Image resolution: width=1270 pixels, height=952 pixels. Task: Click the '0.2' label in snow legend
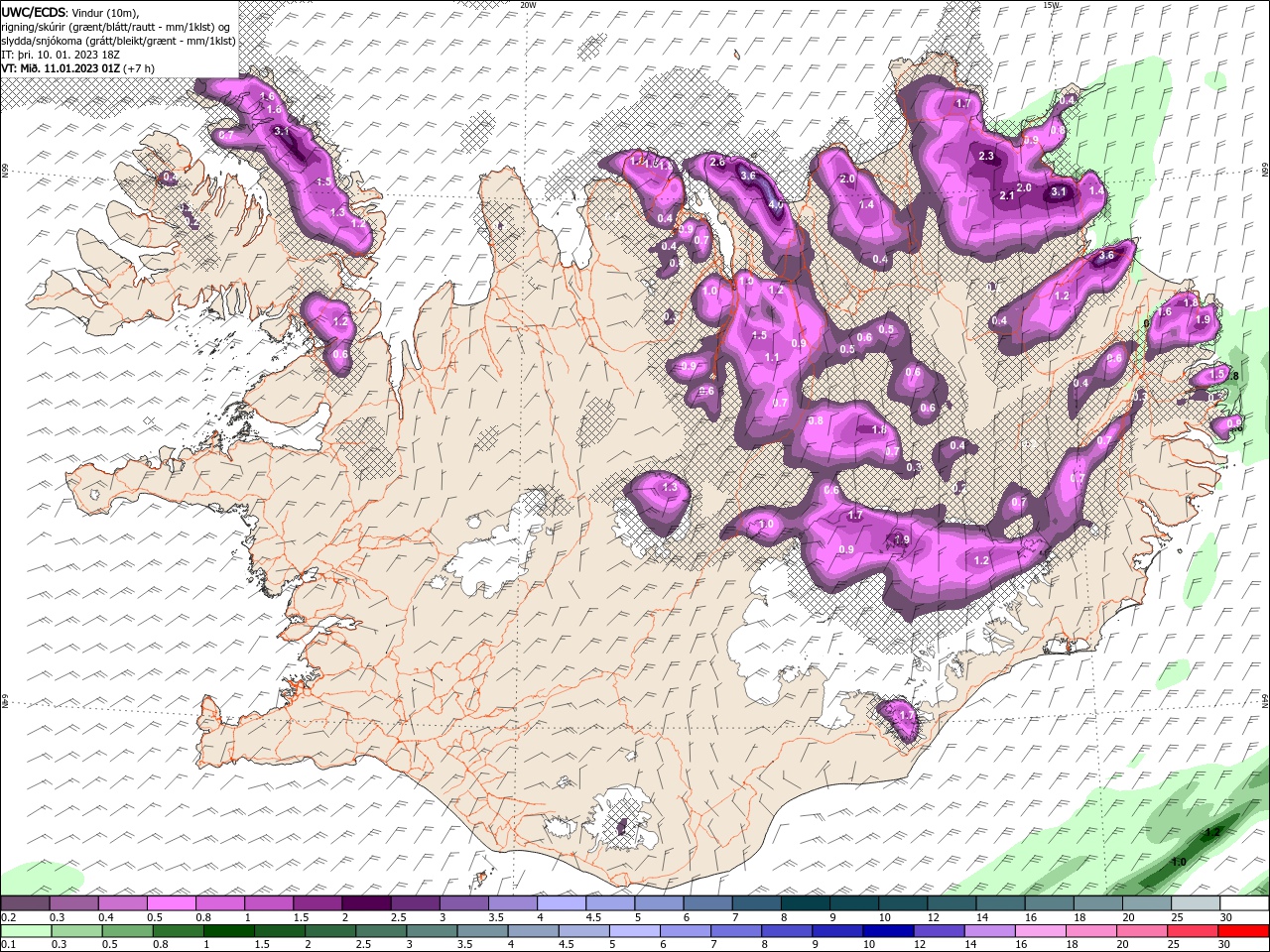(x=8, y=917)
